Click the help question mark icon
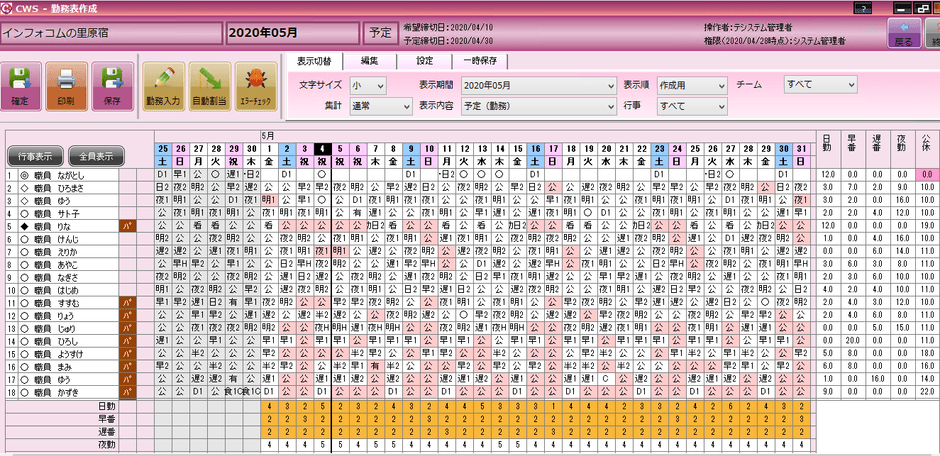Viewport: 940px width, 456px height. coord(859,7)
